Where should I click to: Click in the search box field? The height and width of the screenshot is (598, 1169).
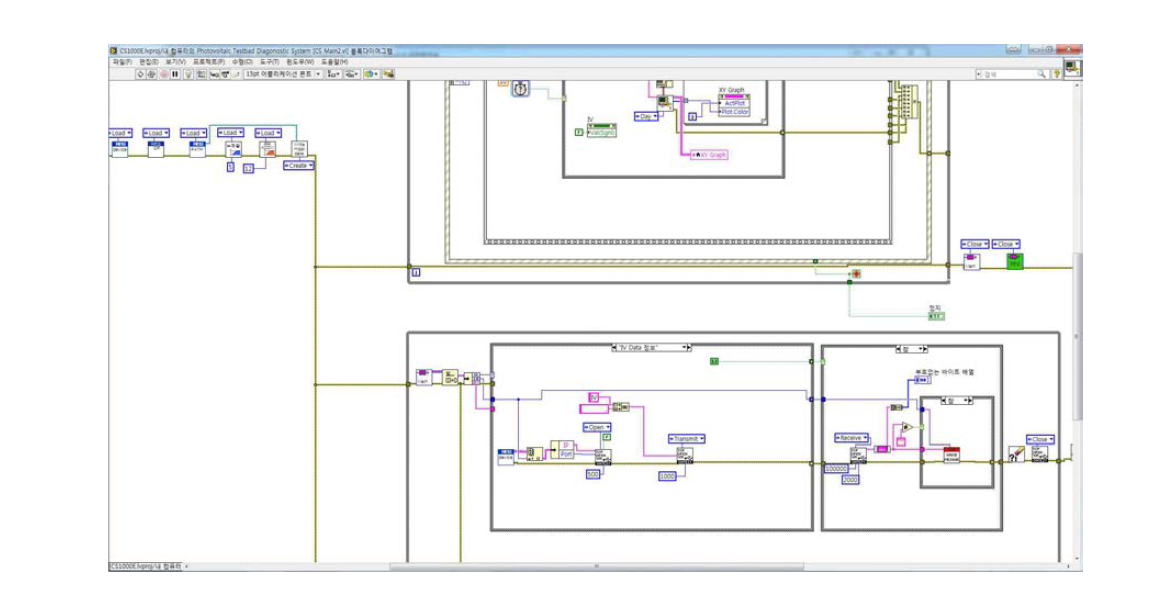1008,74
